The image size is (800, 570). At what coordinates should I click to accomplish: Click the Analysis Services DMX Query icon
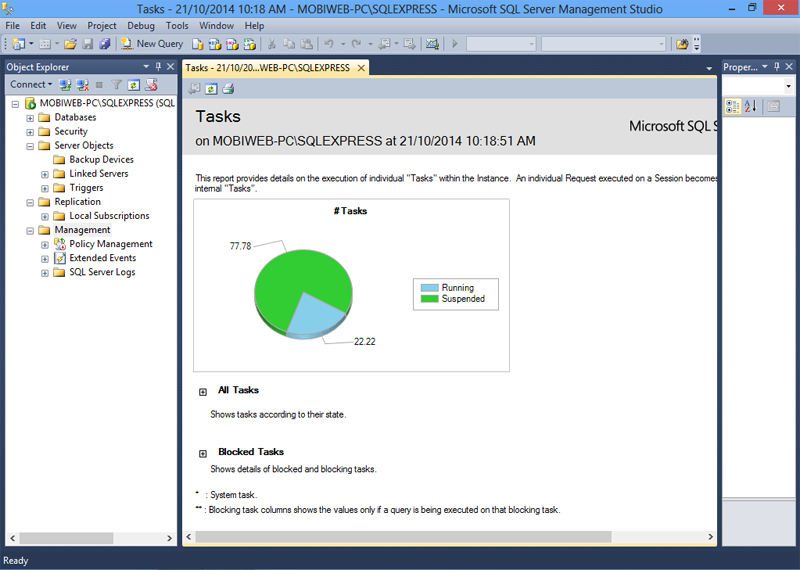point(232,44)
